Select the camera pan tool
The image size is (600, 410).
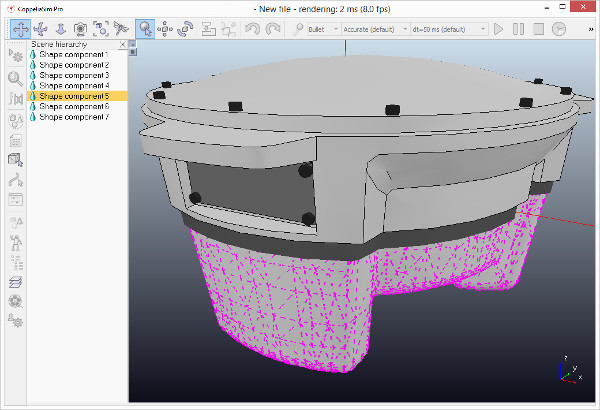click(x=20, y=29)
